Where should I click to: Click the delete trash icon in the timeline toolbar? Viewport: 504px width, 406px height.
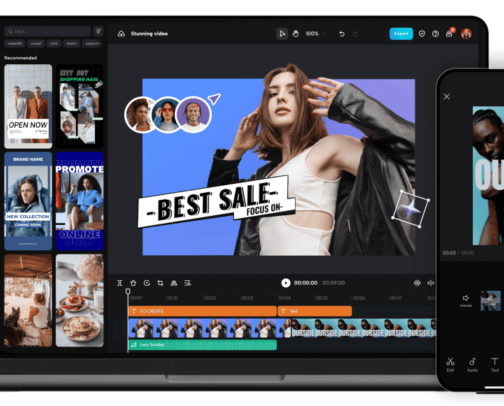pyautogui.click(x=133, y=283)
